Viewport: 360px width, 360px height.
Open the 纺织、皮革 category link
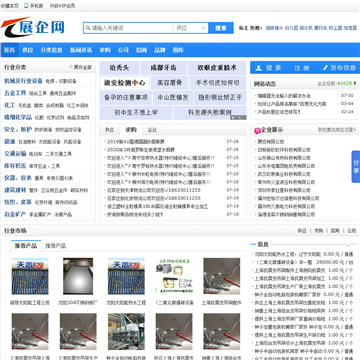point(18,202)
